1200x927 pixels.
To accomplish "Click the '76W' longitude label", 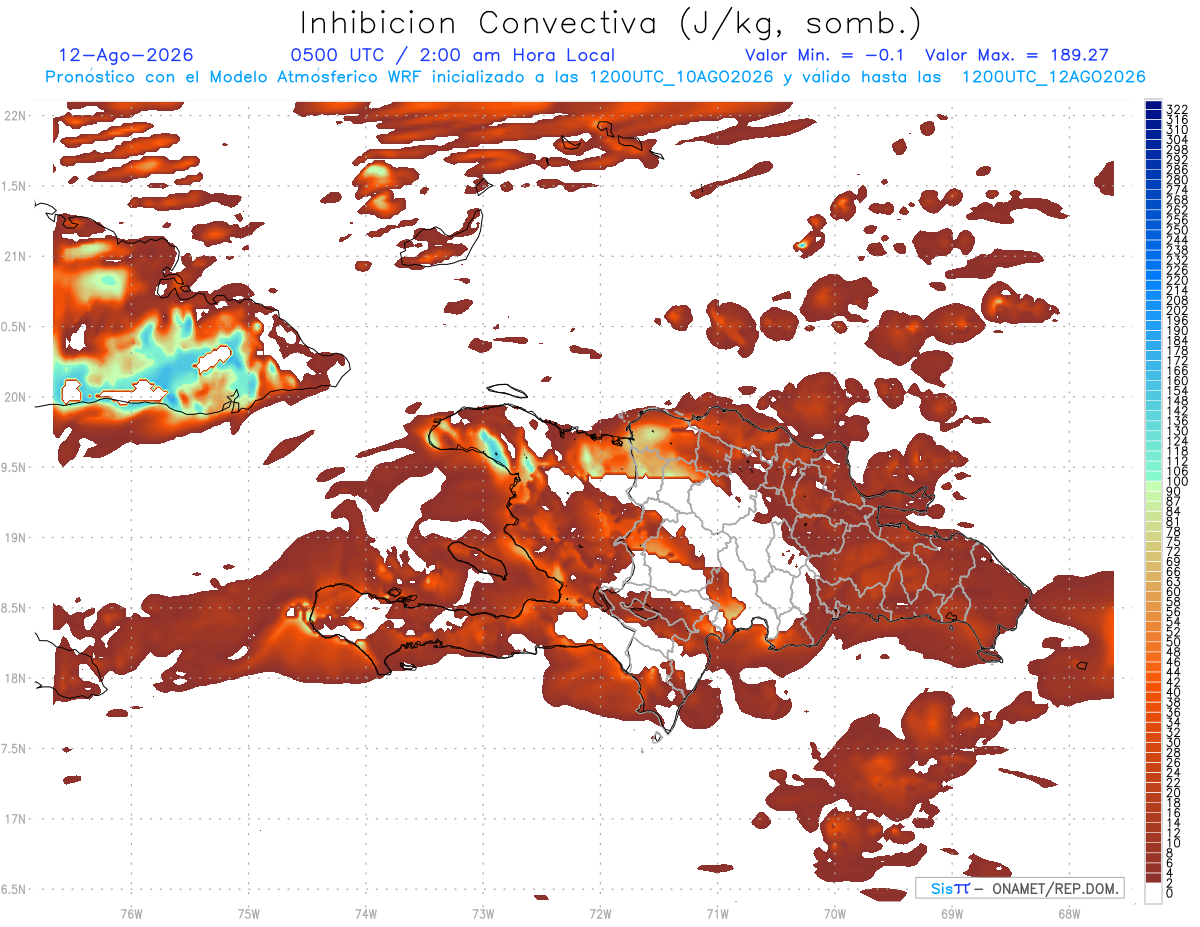I will click(x=131, y=913).
